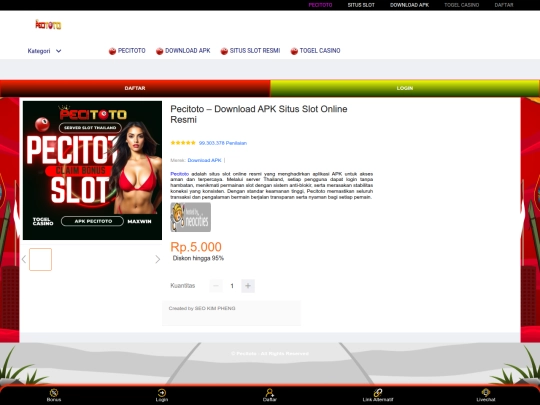Click the ball icon beside SITUS SLOT RESMI
This screenshot has width=540, height=405.
[224, 51]
